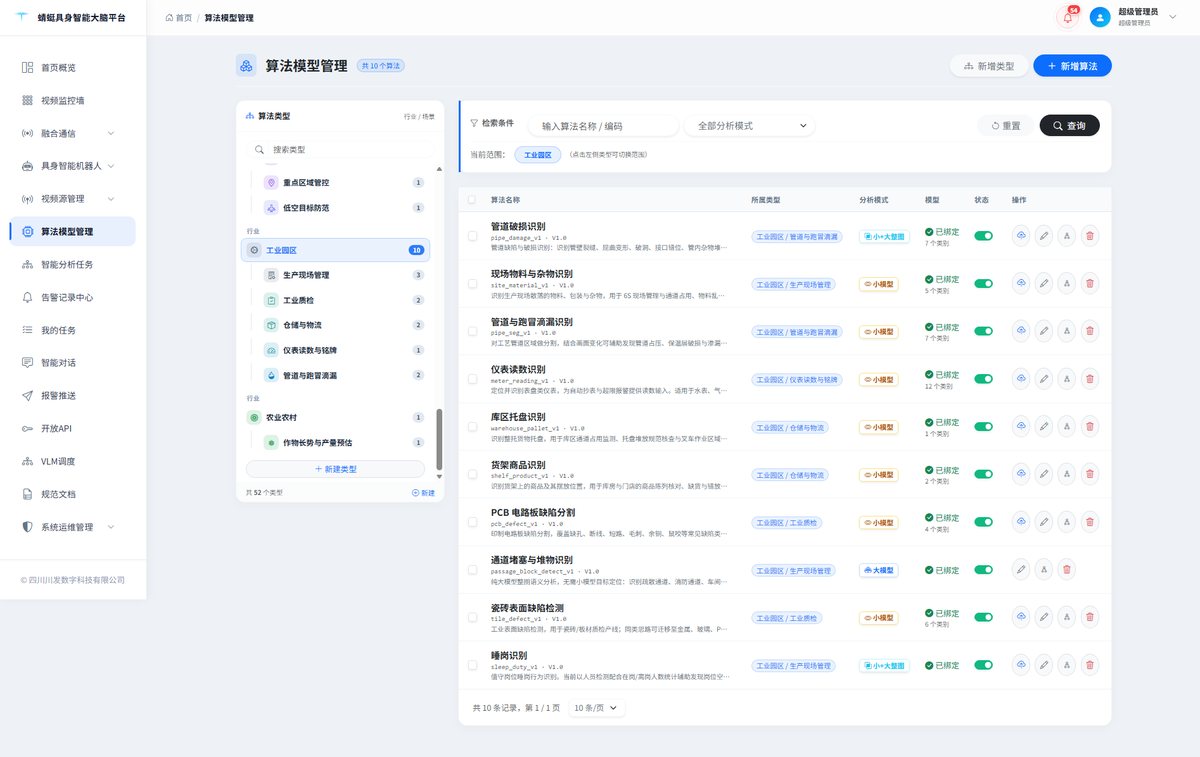Toggle the status switch for 仪表读数识别
Image resolution: width=1200 pixels, height=757 pixels.
coord(983,379)
